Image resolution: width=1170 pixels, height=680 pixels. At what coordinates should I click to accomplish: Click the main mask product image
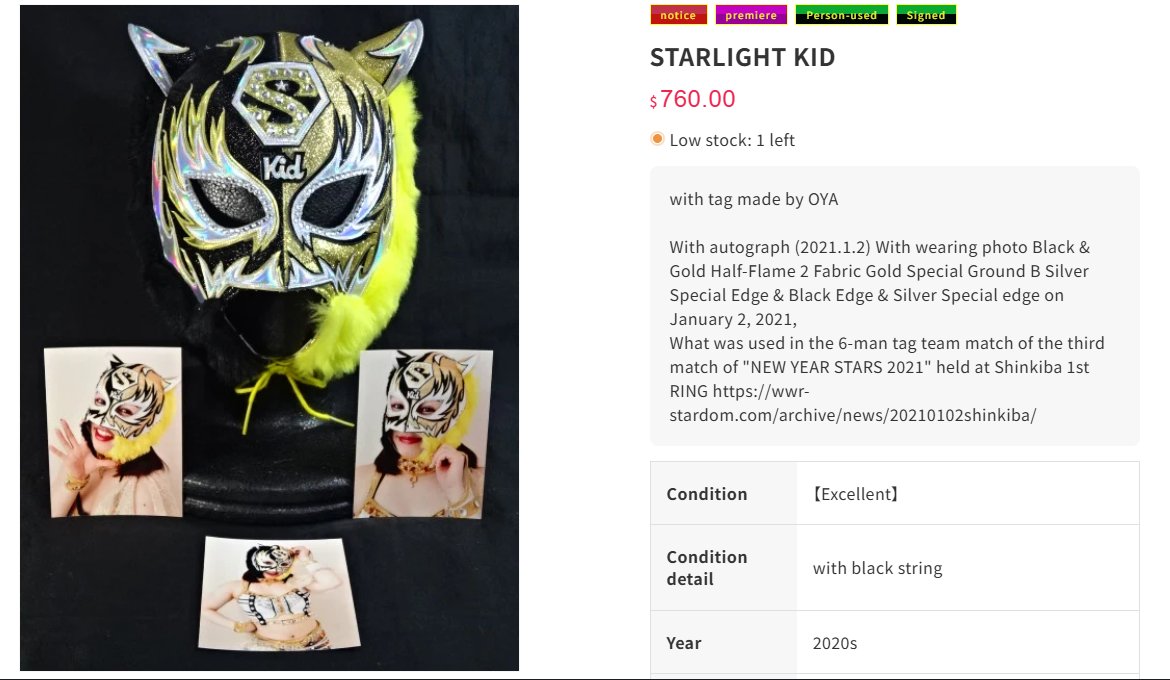(x=270, y=230)
